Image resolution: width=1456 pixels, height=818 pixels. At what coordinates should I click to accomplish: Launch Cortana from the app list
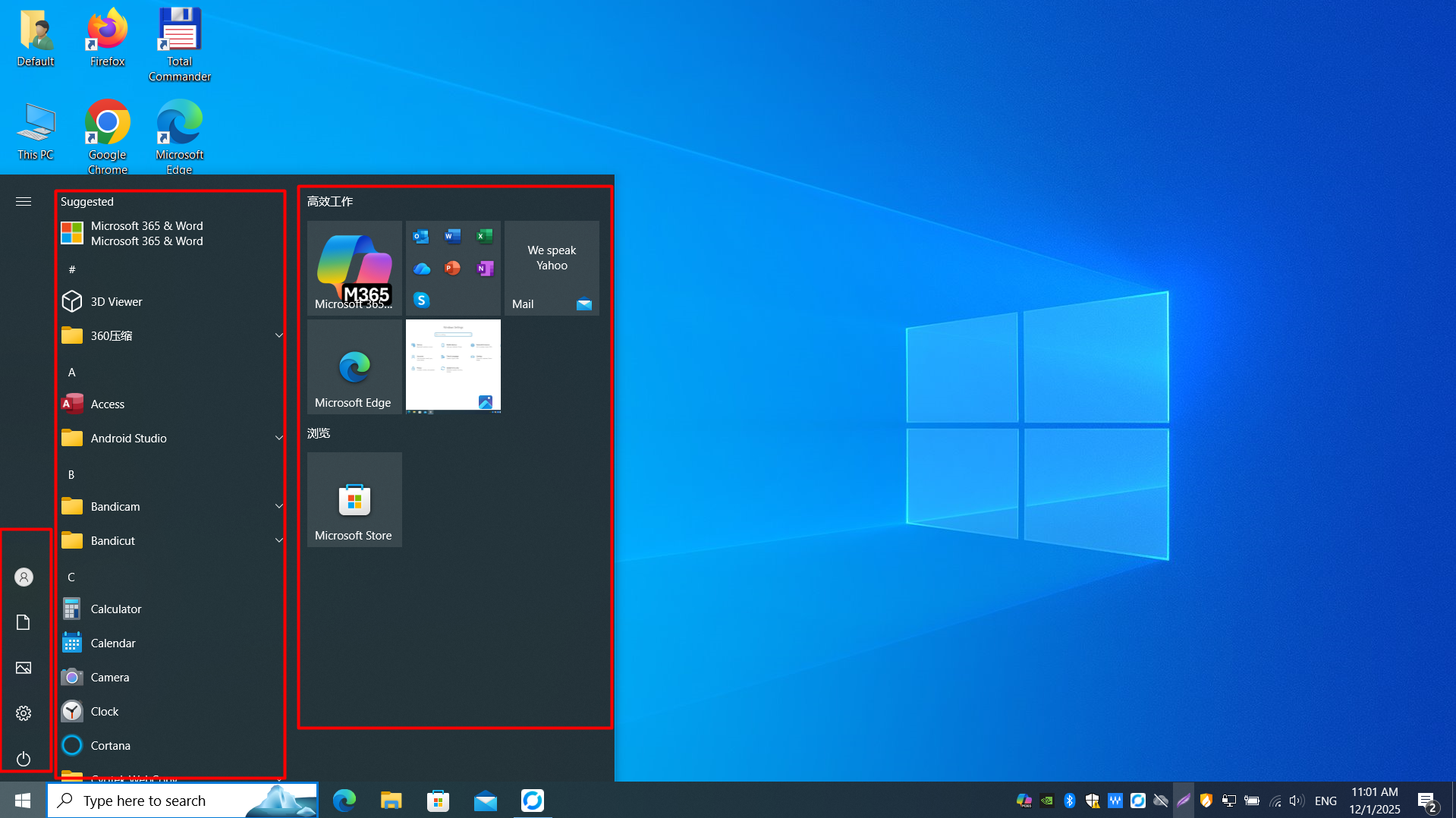click(171, 745)
